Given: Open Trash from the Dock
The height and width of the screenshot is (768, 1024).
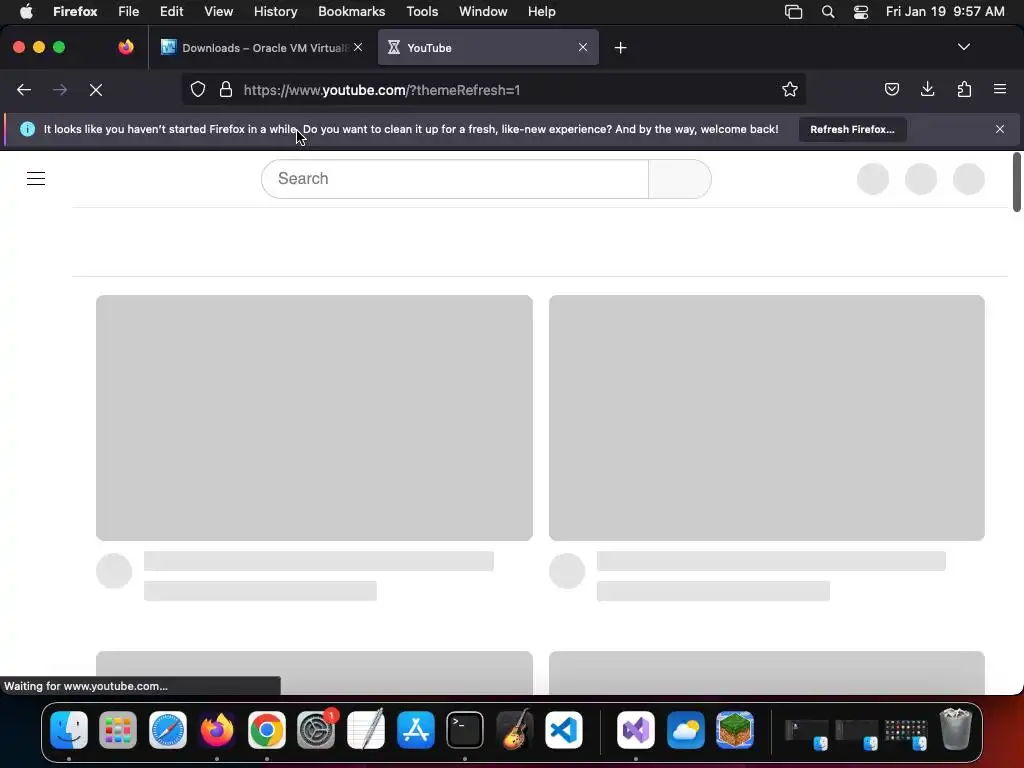Looking at the screenshot, I should click(956, 729).
